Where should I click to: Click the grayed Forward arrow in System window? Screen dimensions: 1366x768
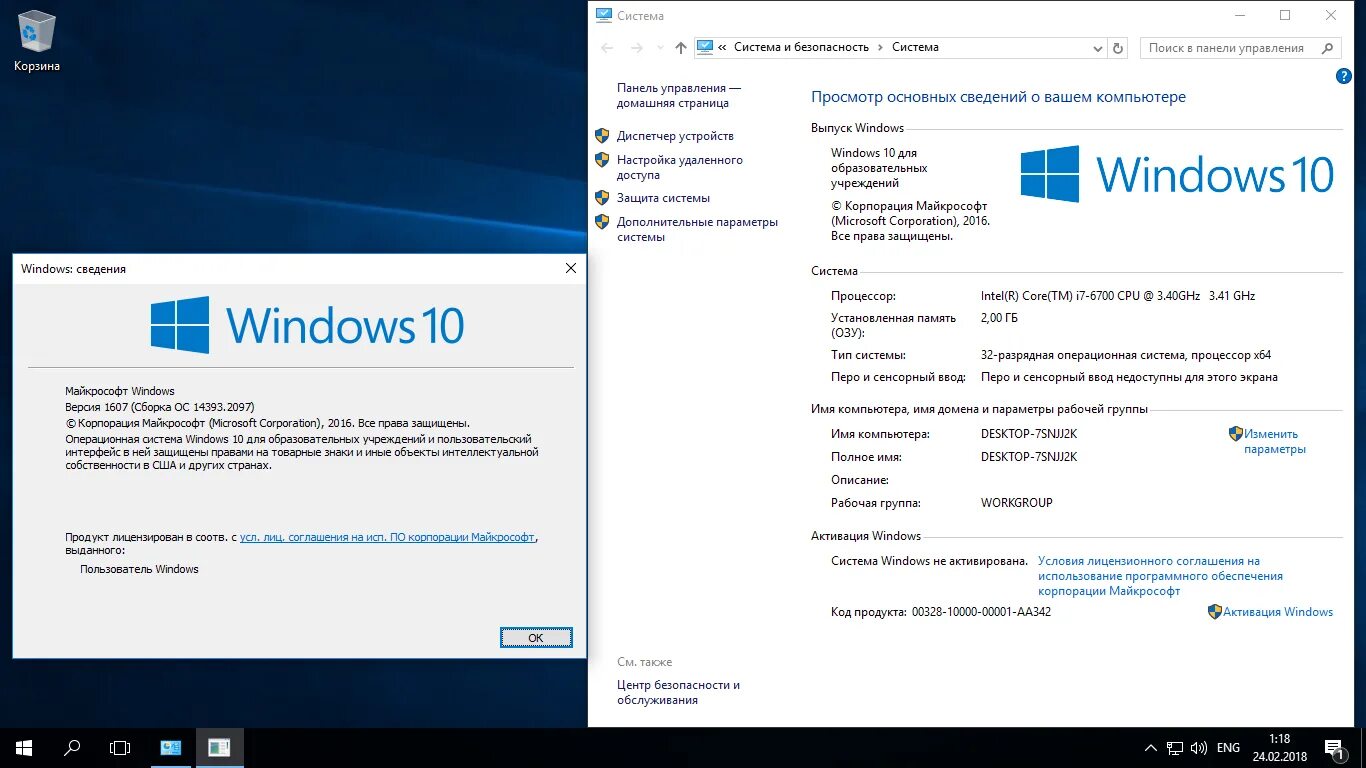[x=637, y=47]
